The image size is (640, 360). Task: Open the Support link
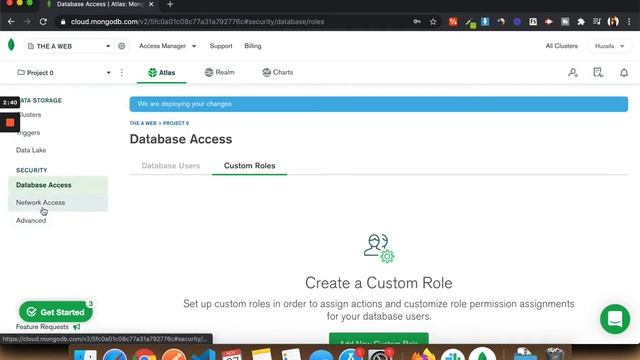pyautogui.click(x=221, y=46)
